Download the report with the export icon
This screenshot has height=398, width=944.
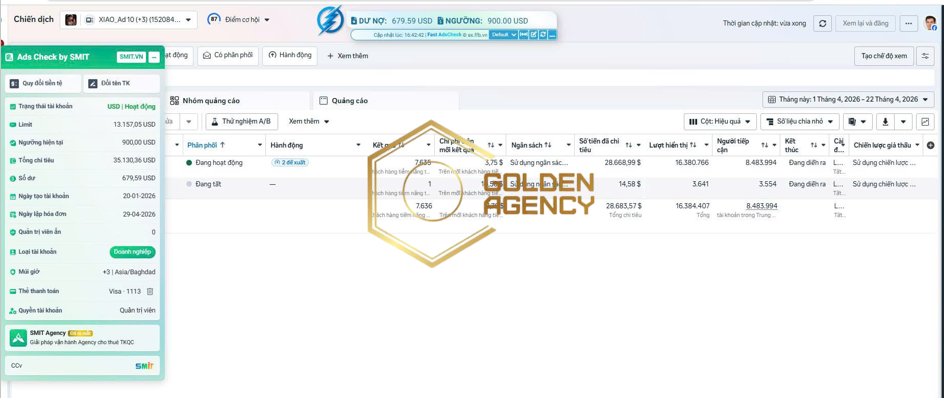[x=885, y=122]
